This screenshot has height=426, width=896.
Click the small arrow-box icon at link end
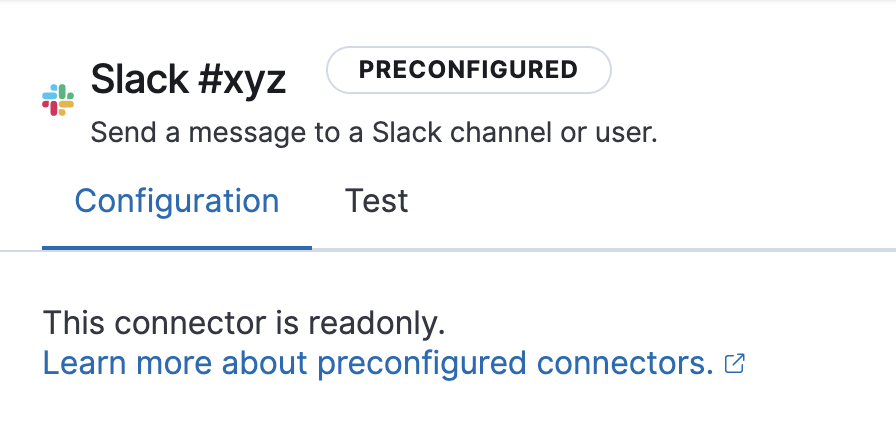click(x=734, y=364)
